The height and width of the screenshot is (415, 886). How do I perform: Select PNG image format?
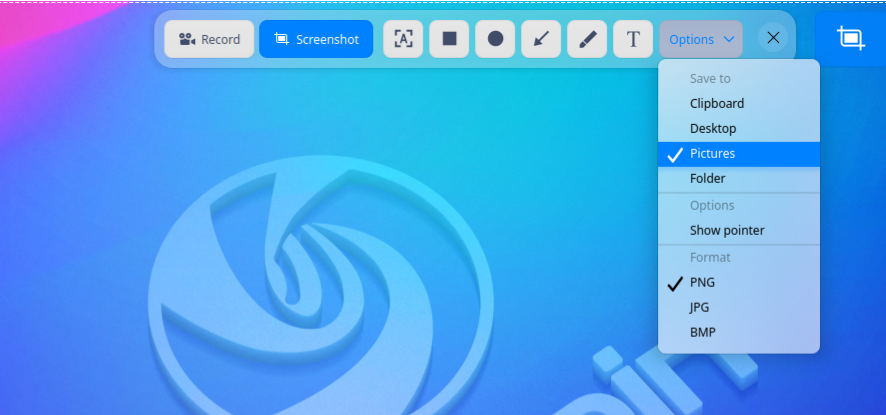(x=739, y=282)
